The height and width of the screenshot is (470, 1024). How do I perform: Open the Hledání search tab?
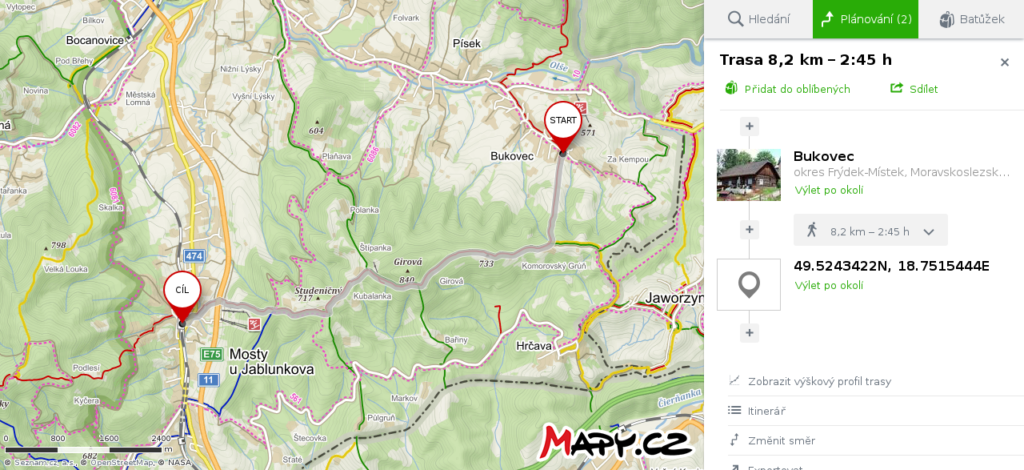point(758,19)
